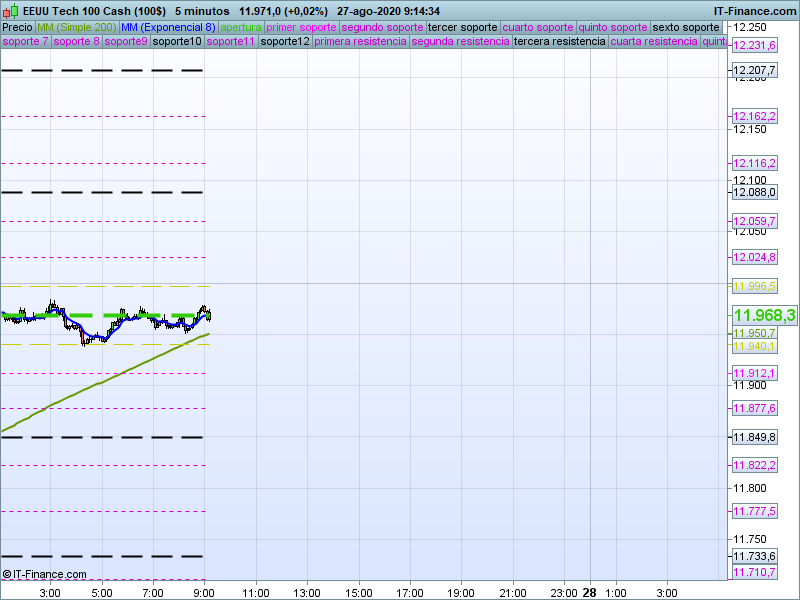Click the apertura legend label

click(241, 28)
